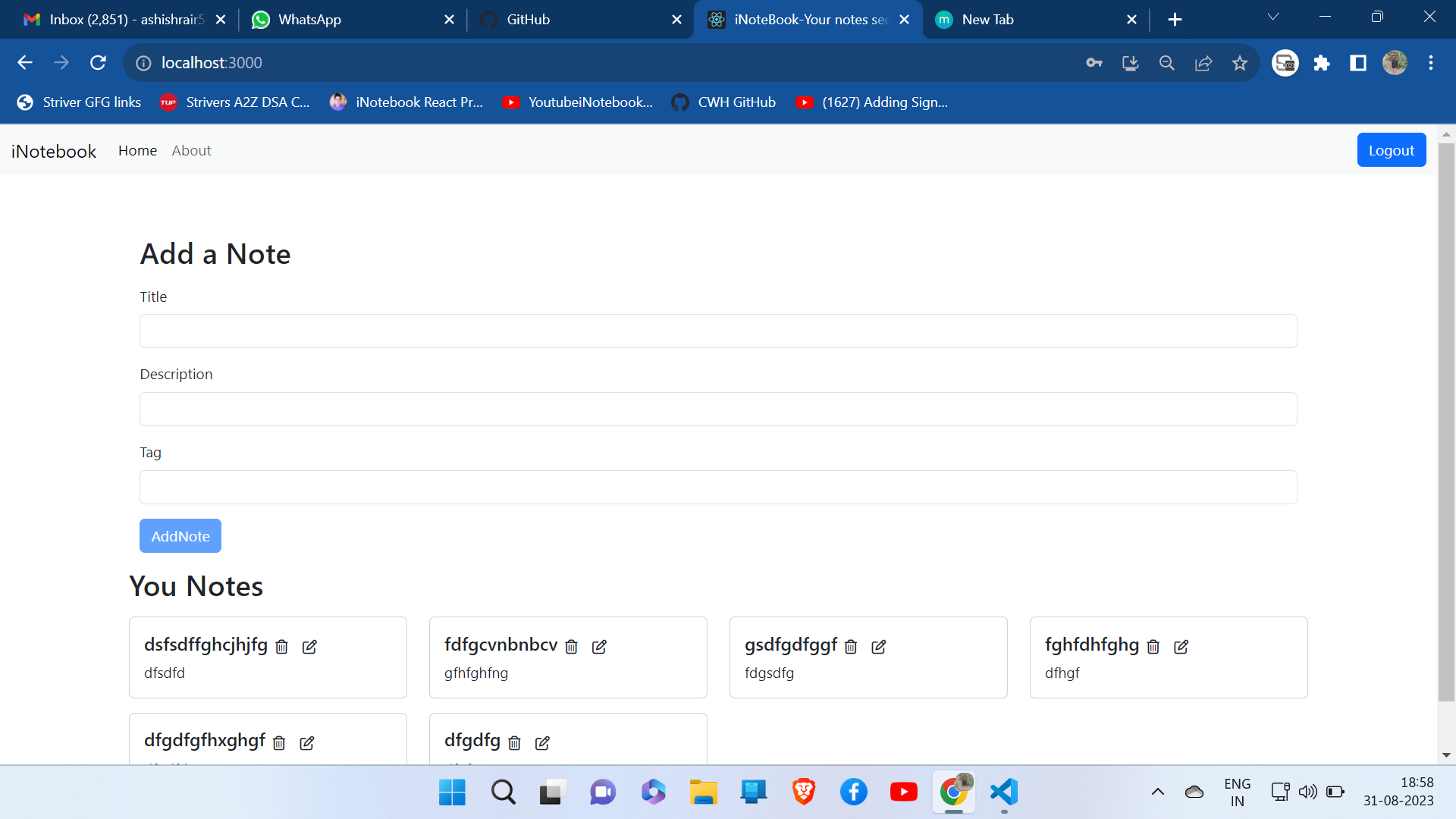Open the About page
The image size is (1456, 819).
tap(191, 150)
